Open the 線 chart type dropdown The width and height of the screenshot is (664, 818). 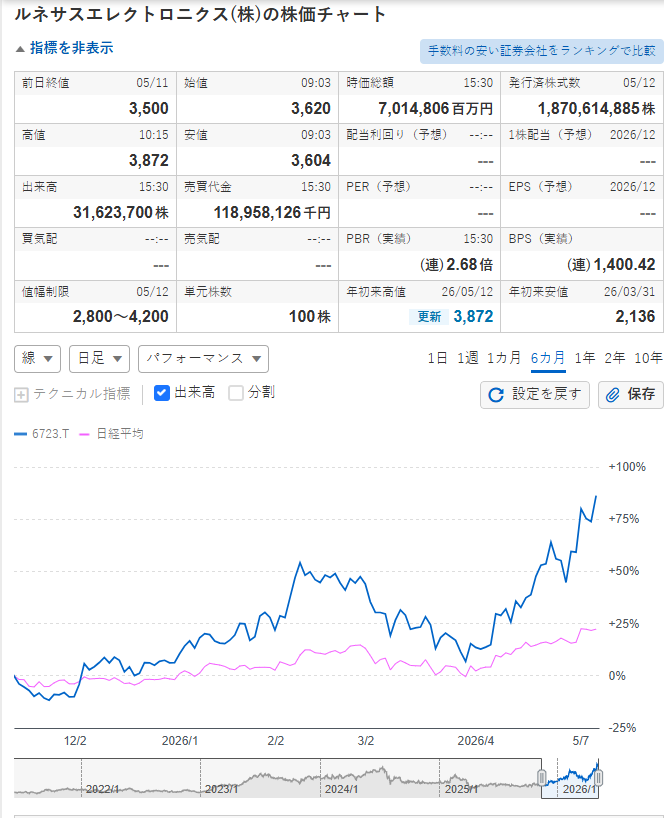(x=38, y=359)
